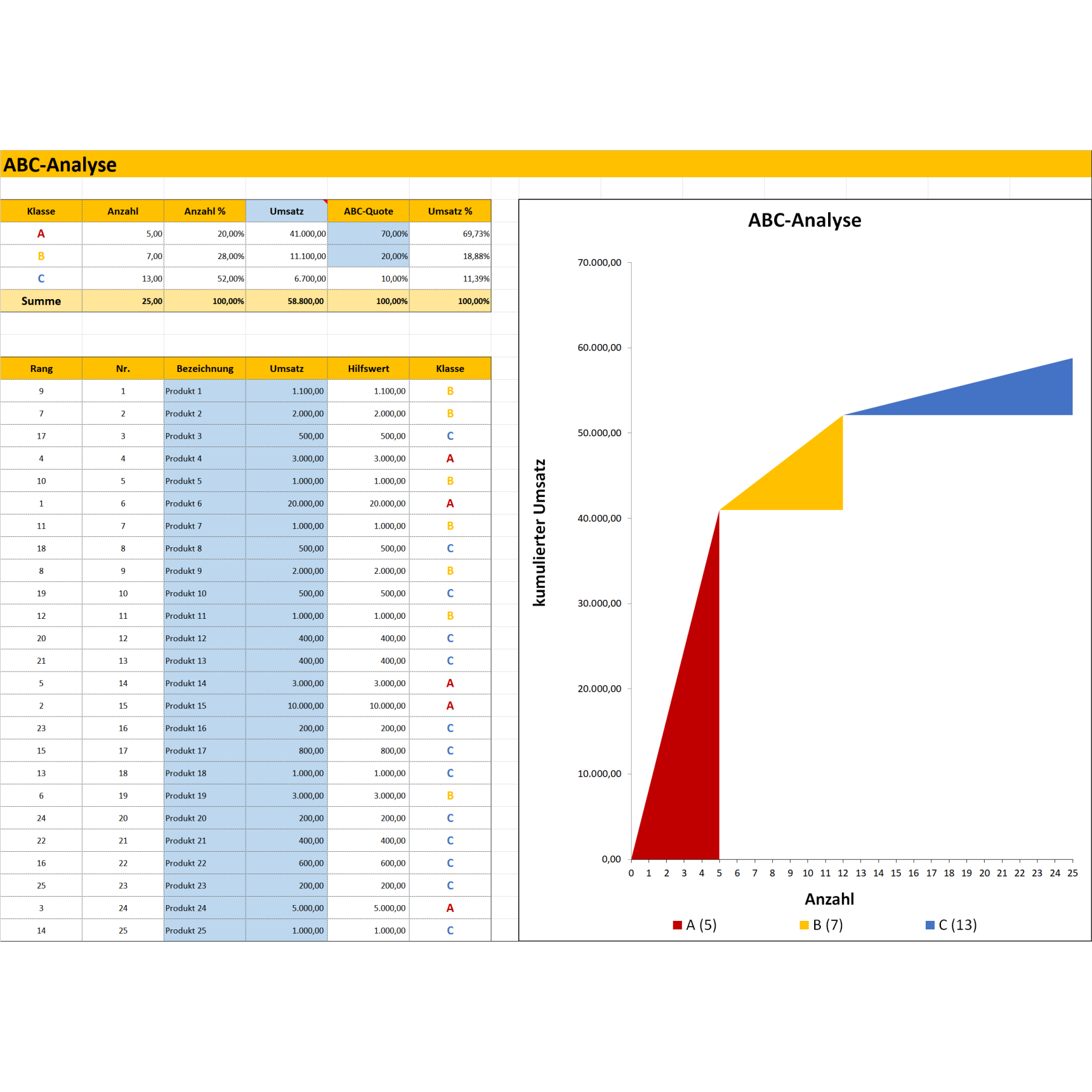The height and width of the screenshot is (1092, 1092).
Task: Select Umsatz % value 69,73%
Action: [x=450, y=234]
